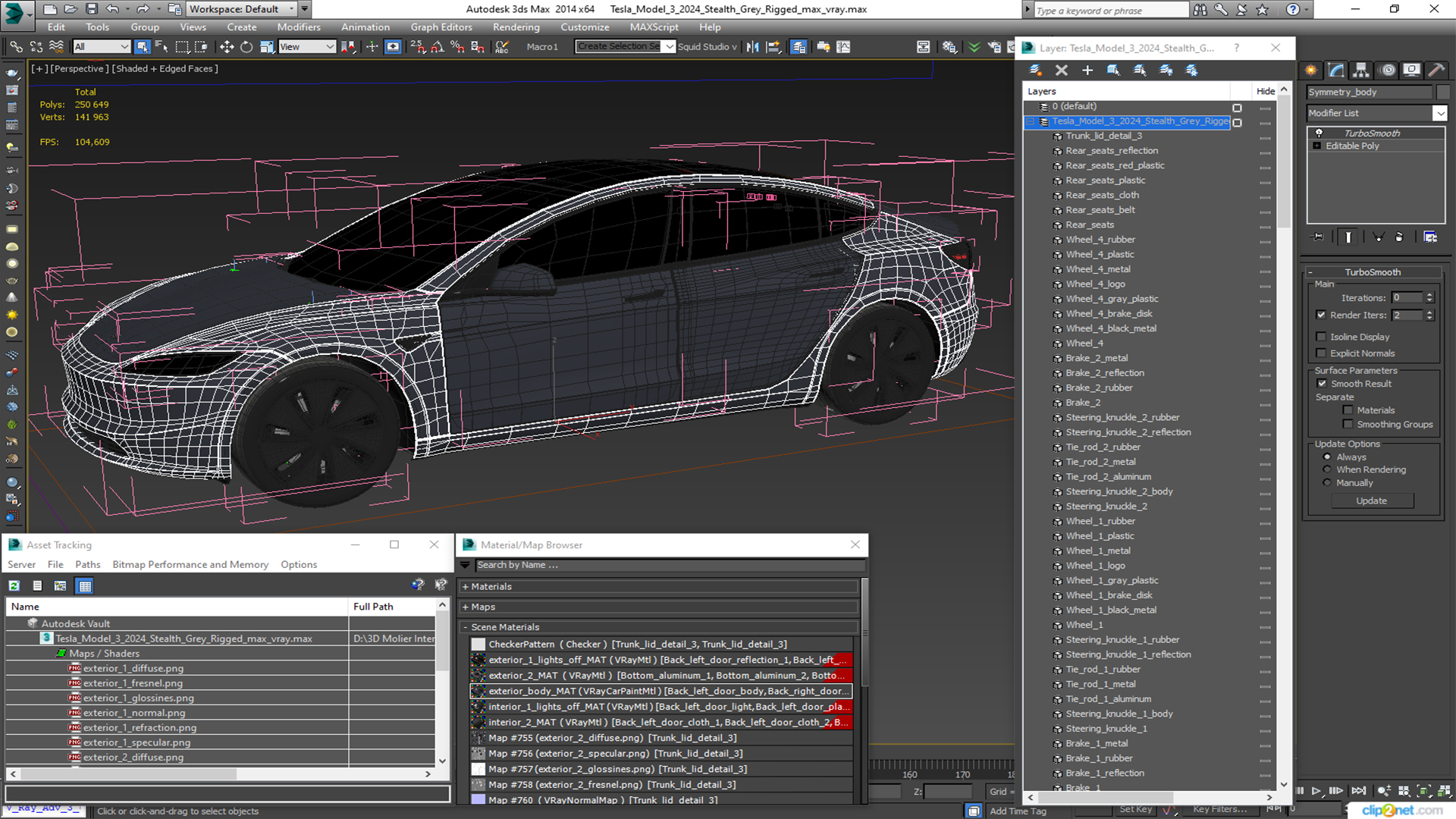Click Refresh icon in Asset Tracking
The image size is (1456, 819).
[x=14, y=585]
